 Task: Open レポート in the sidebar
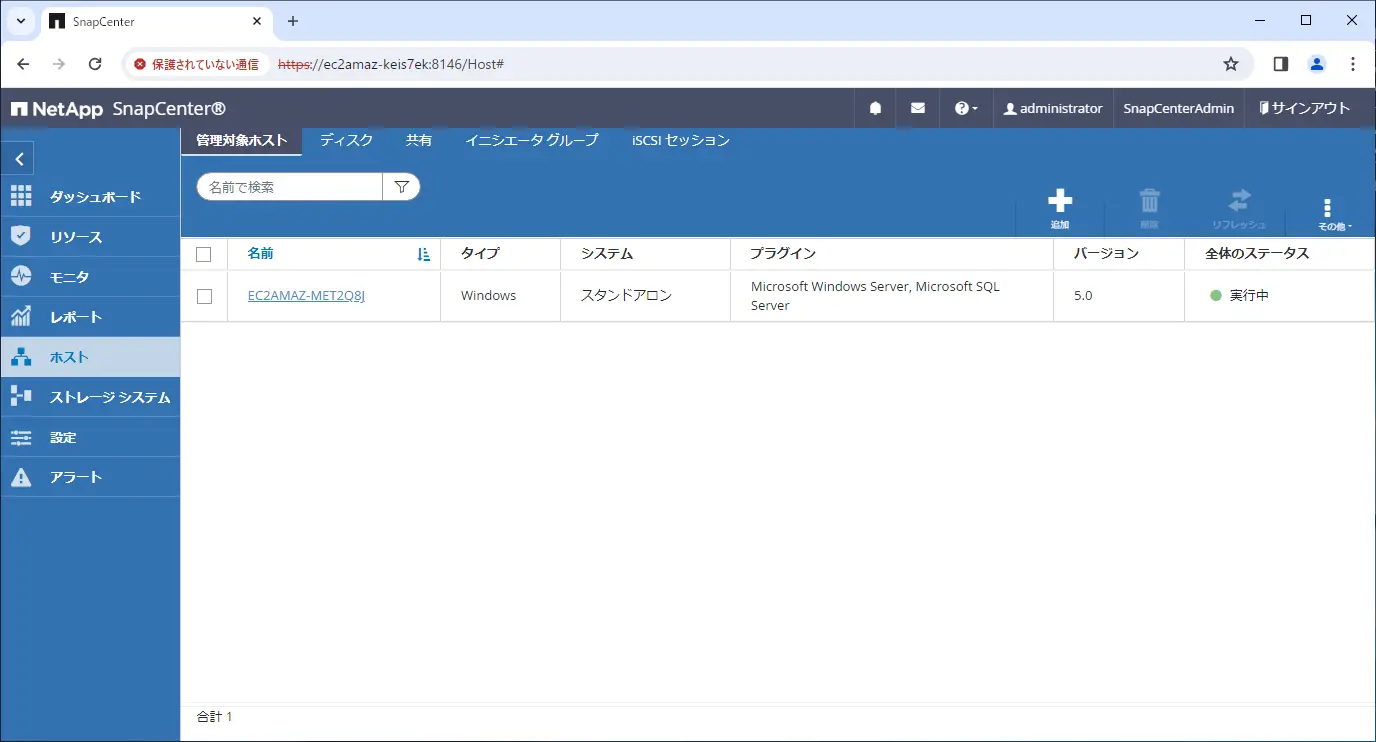(90, 317)
